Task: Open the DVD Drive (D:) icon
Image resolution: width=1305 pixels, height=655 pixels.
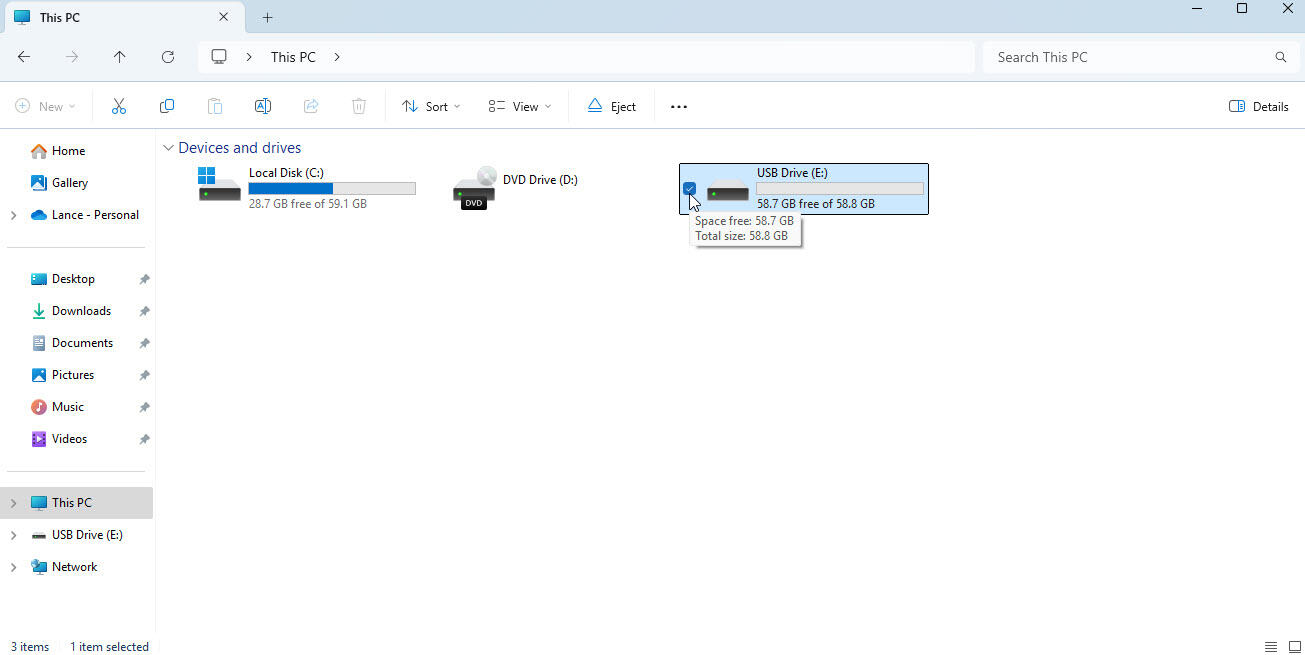Action: coord(474,188)
